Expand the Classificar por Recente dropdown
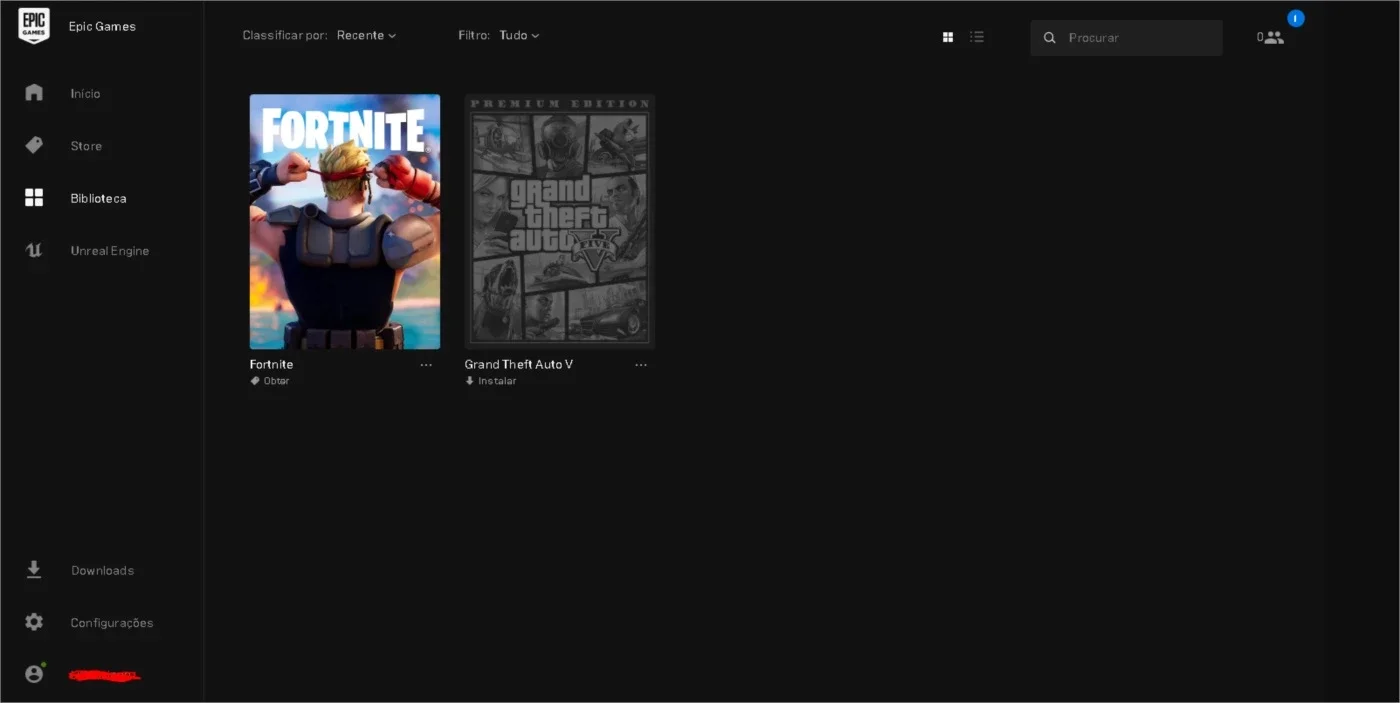The image size is (1400, 703). coord(367,35)
